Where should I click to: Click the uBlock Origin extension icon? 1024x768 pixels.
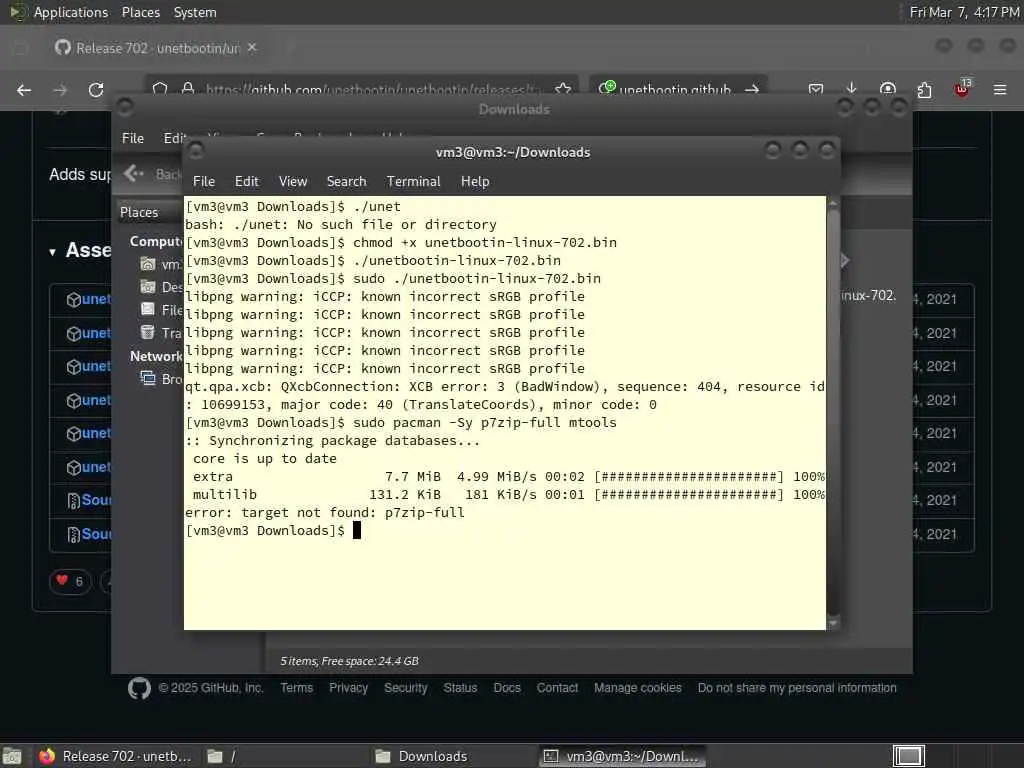961,89
